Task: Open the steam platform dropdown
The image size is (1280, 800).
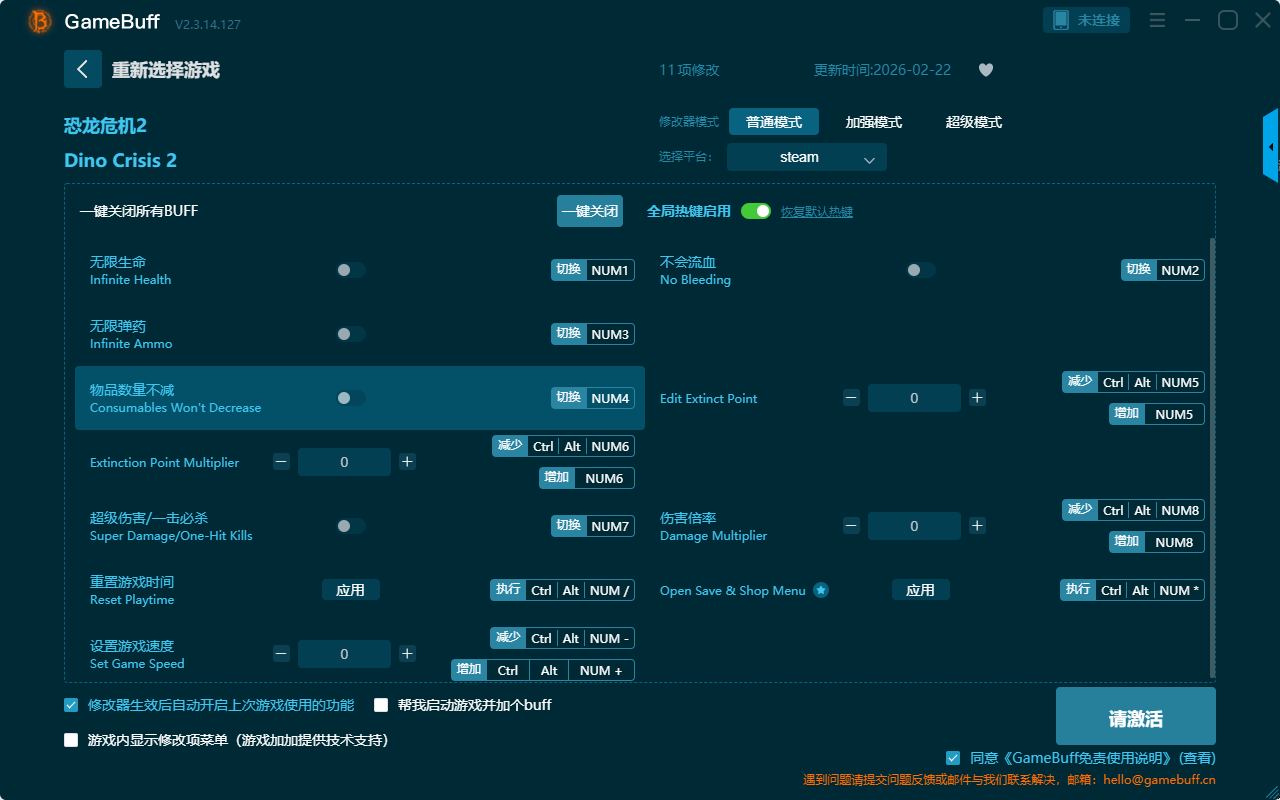Action: [x=806, y=157]
